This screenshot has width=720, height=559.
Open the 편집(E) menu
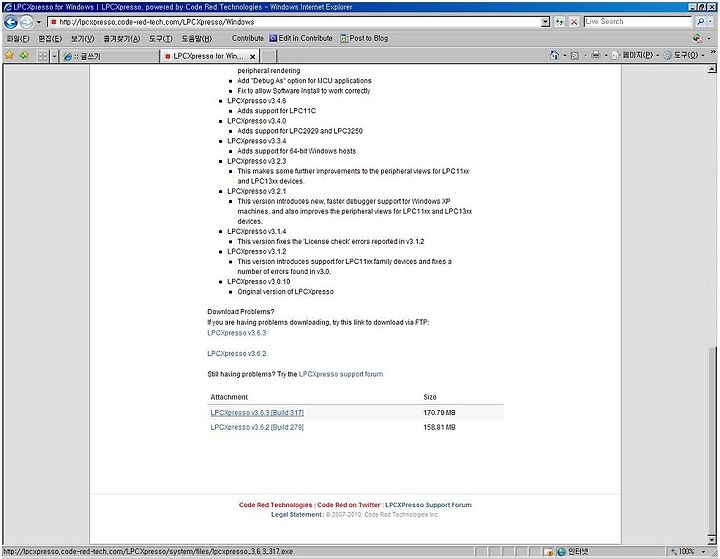[x=50, y=39]
